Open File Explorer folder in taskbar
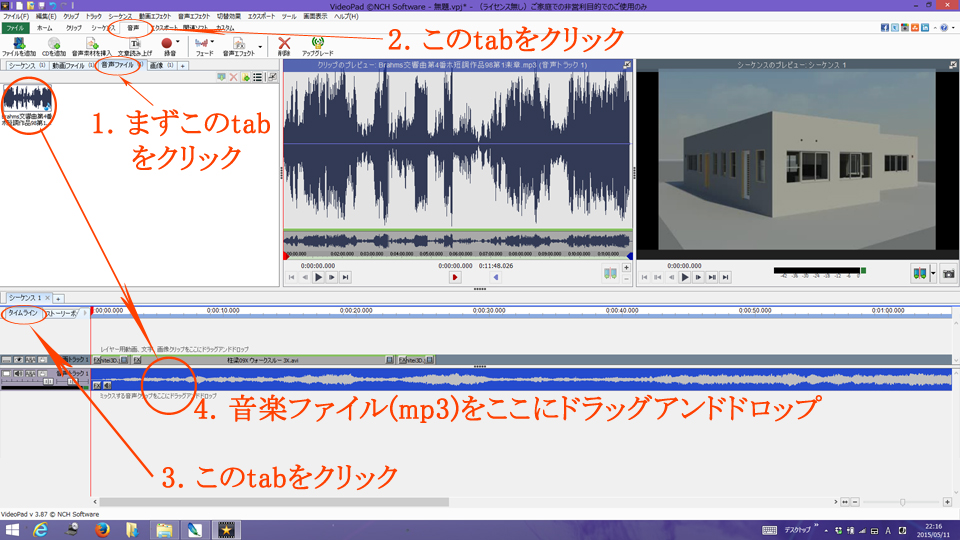Screen dimensions: 960x540 click(x=163, y=530)
